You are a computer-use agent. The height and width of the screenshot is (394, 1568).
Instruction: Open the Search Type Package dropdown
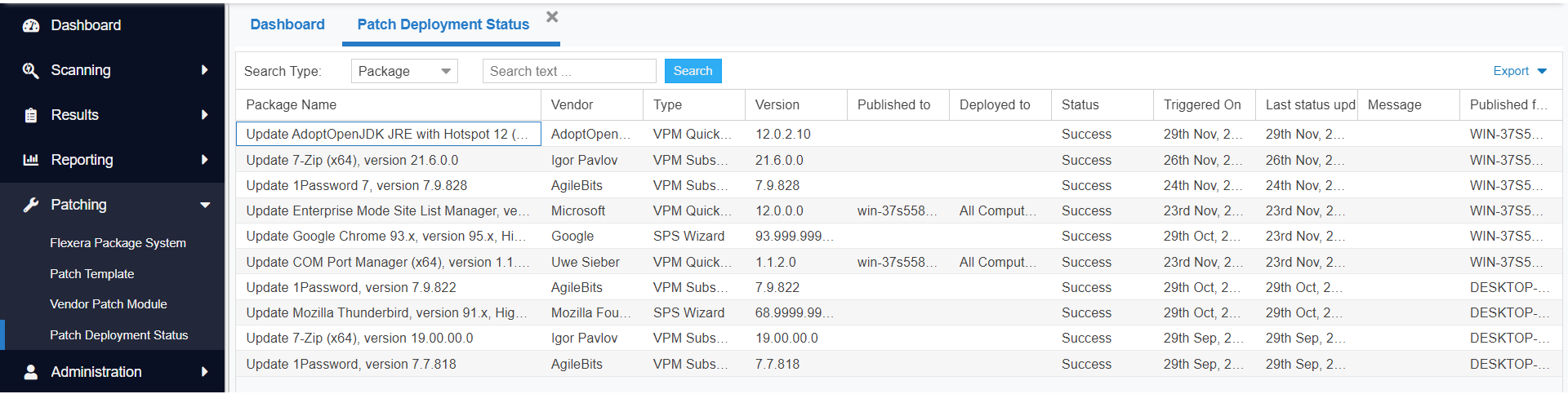(404, 71)
